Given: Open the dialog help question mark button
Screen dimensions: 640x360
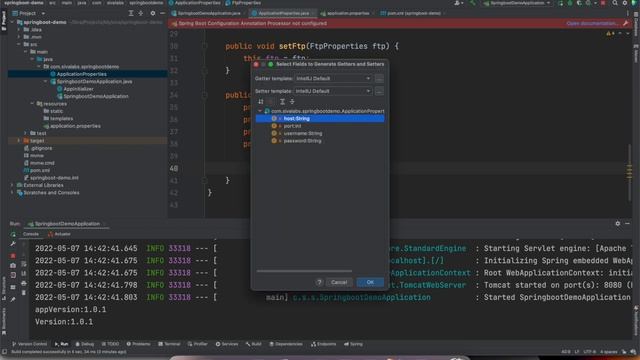Looking at the screenshot, I should tap(319, 282).
